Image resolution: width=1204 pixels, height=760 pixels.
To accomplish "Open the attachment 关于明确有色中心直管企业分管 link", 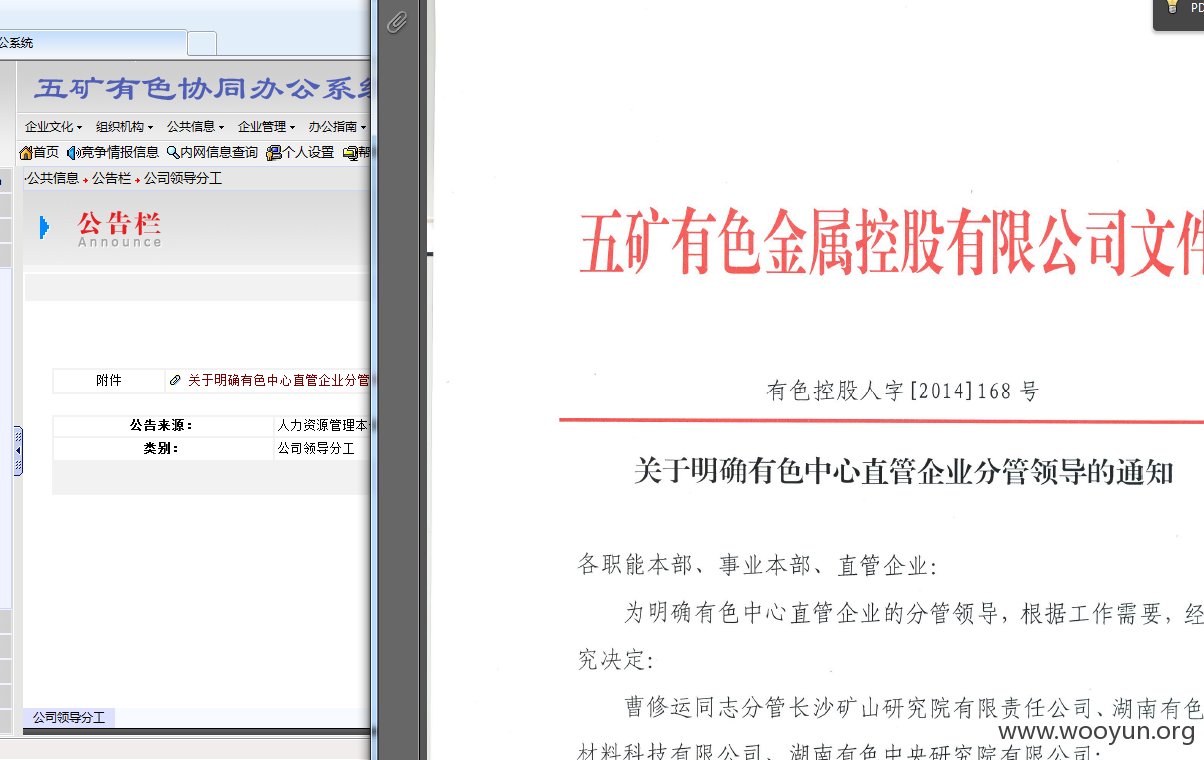I will (x=279, y=380).
